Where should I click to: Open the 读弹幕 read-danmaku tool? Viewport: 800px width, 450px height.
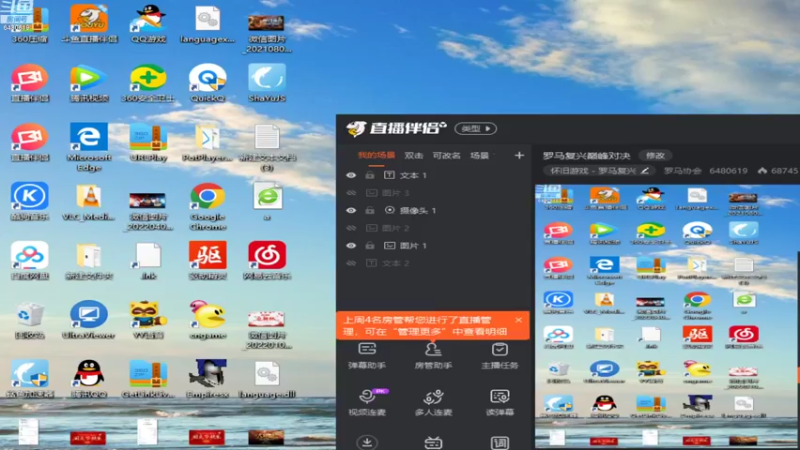499,402
